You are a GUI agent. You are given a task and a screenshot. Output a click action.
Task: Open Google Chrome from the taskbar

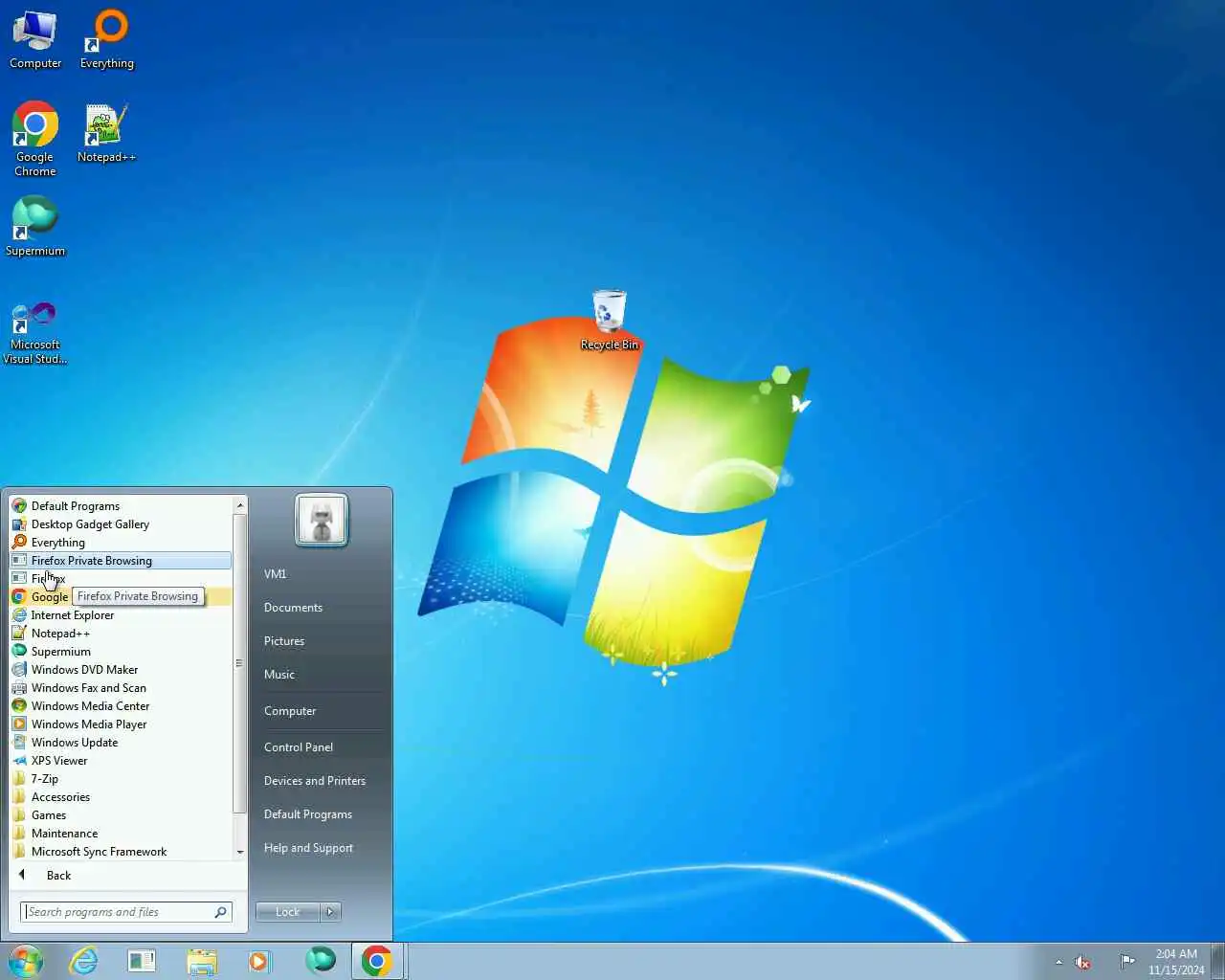click(x=377, y=961)
